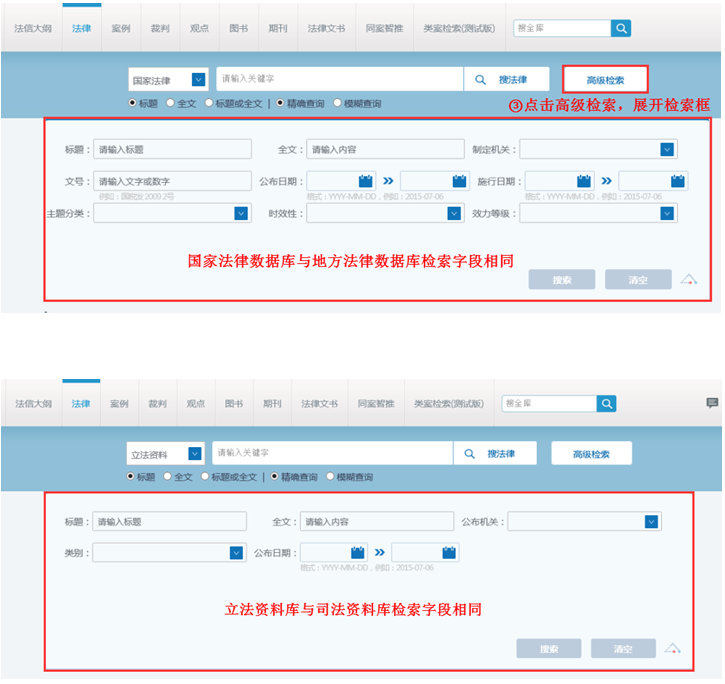Expand the 效力等级 dropdown

667,213
